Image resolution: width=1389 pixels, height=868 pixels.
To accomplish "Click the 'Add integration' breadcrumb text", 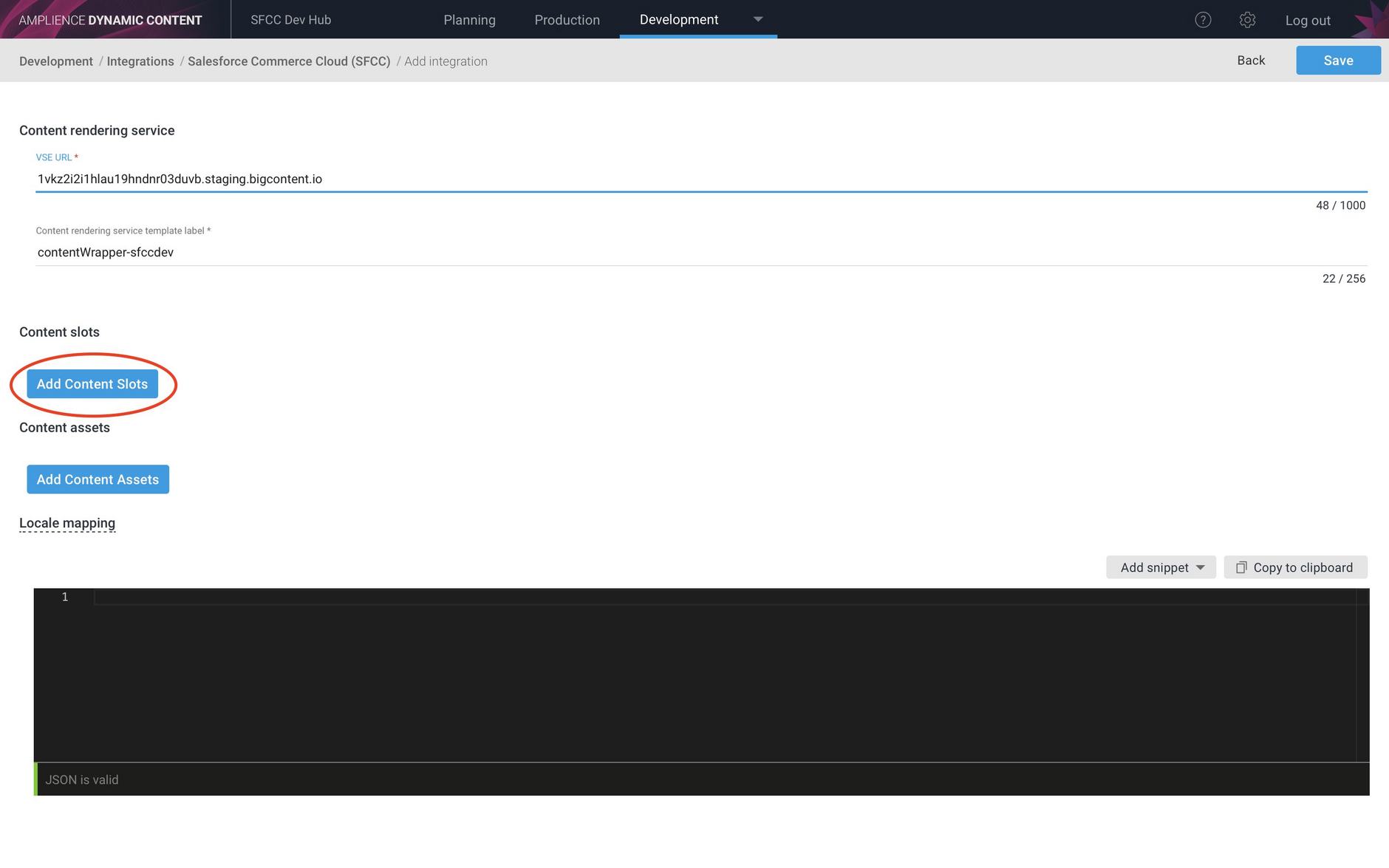I will coord(446,61).
